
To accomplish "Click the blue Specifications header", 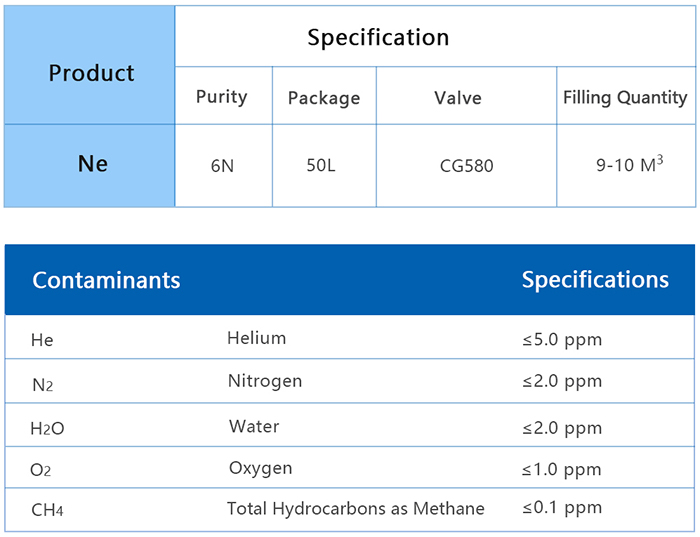I will [595, 280].
